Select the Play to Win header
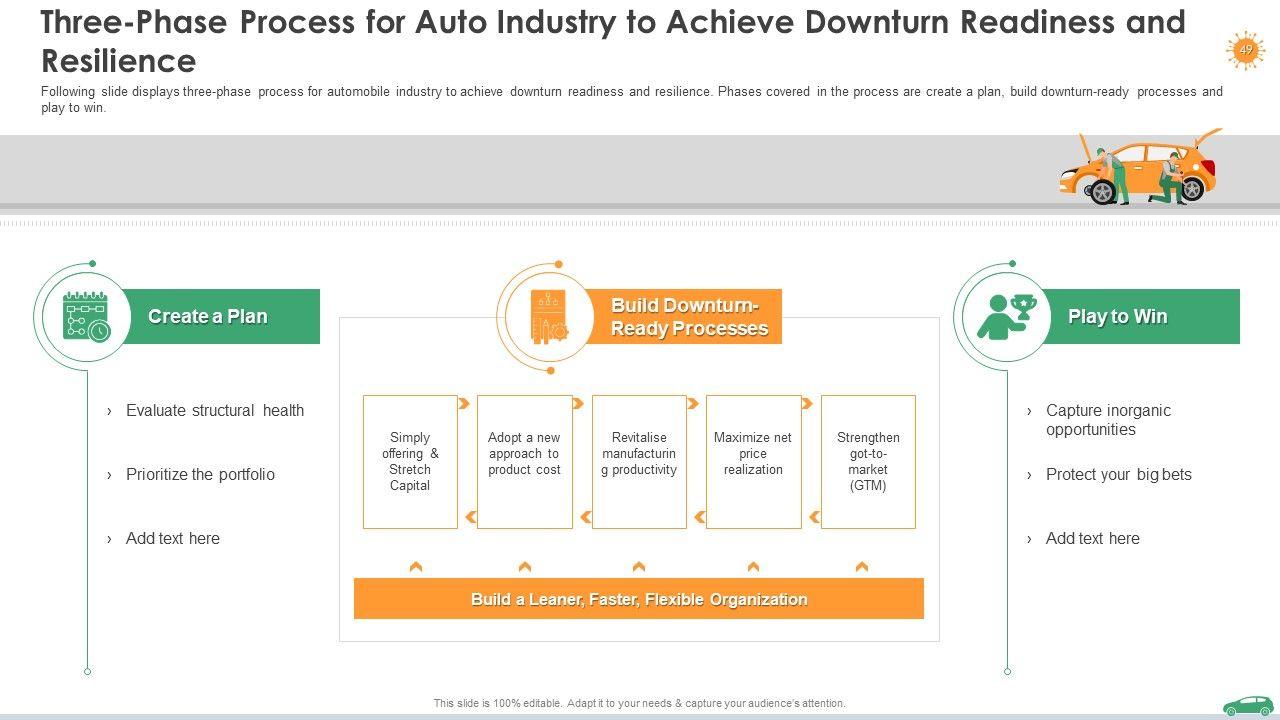Screen dimensions: 1280x720 1118,317
